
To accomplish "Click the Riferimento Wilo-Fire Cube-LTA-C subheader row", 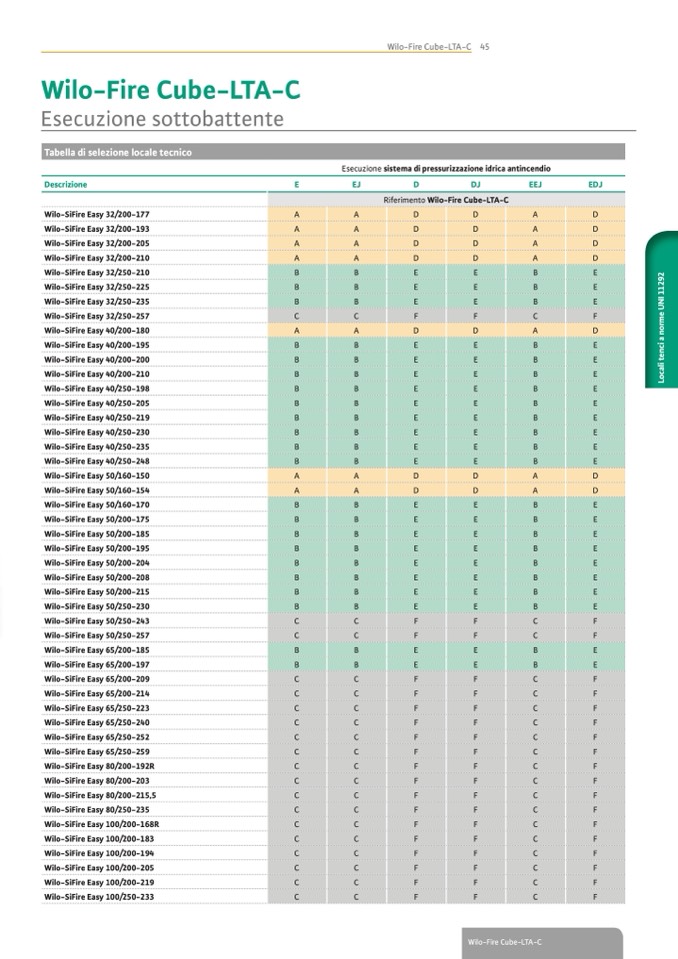I will click(x=446, y=200).
